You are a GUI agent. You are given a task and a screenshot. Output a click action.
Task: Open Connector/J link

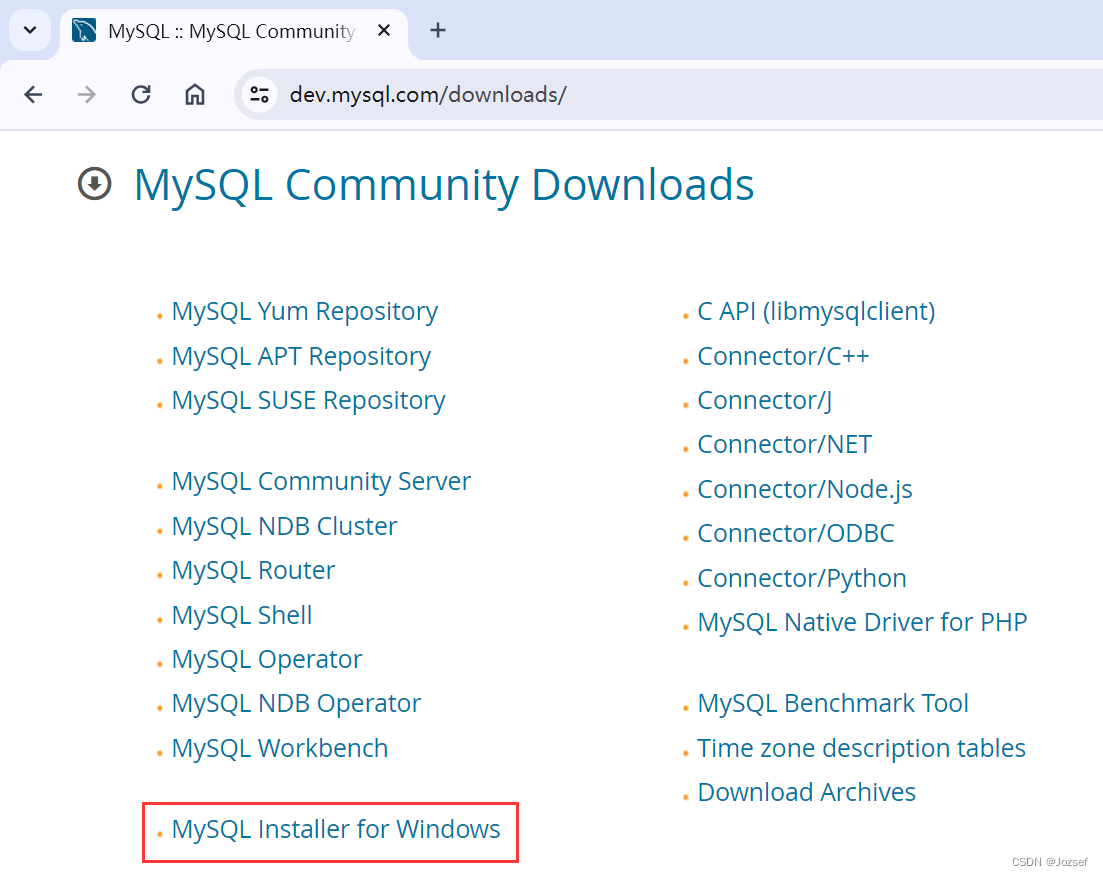pyautogui.click(x=765, y=400)
